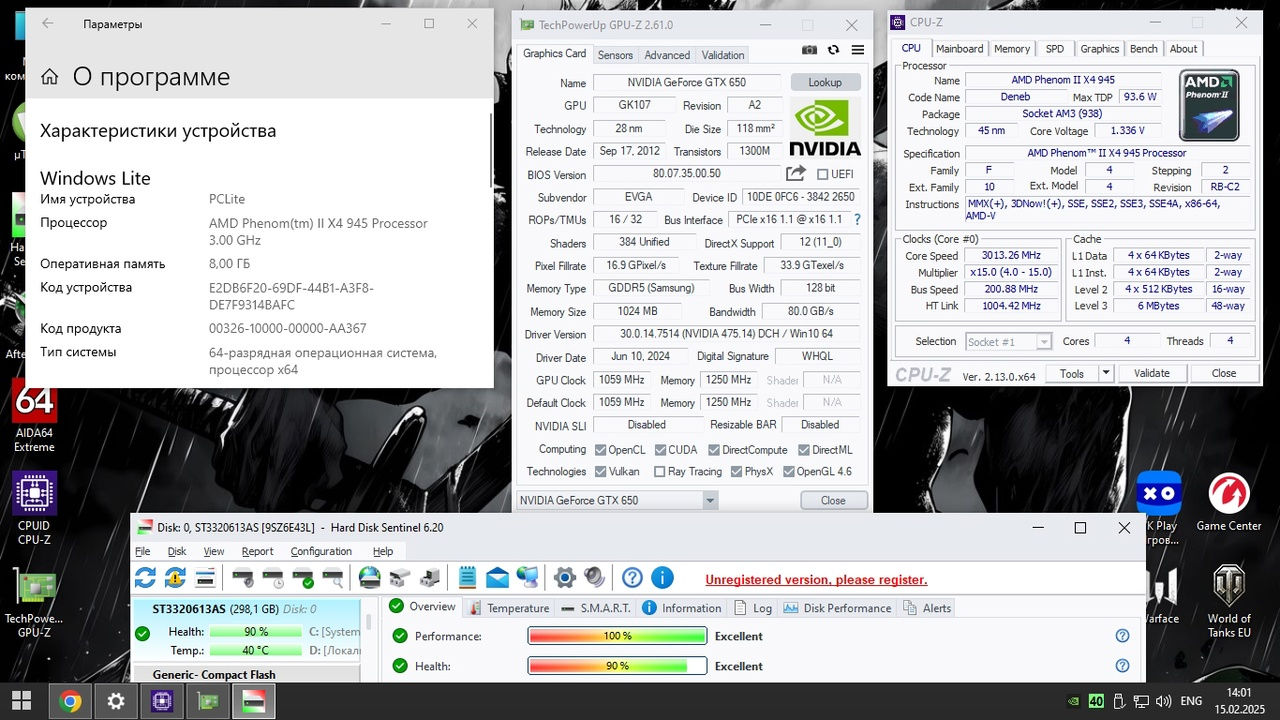The image size is (1280, 720).
Task: Switch to the GPU-Z Sensors tab
Action: pyautogui.click(x=615, y=55)
